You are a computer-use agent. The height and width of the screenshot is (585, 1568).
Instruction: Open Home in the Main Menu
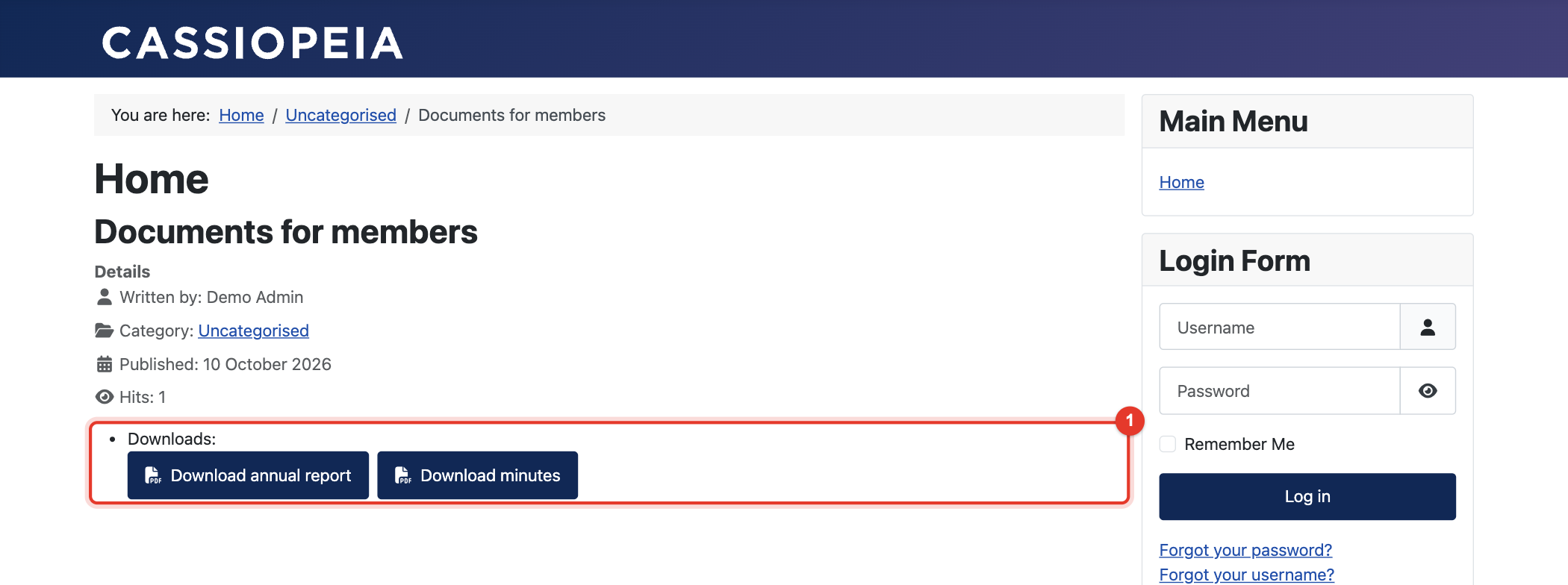(1181, 182)
